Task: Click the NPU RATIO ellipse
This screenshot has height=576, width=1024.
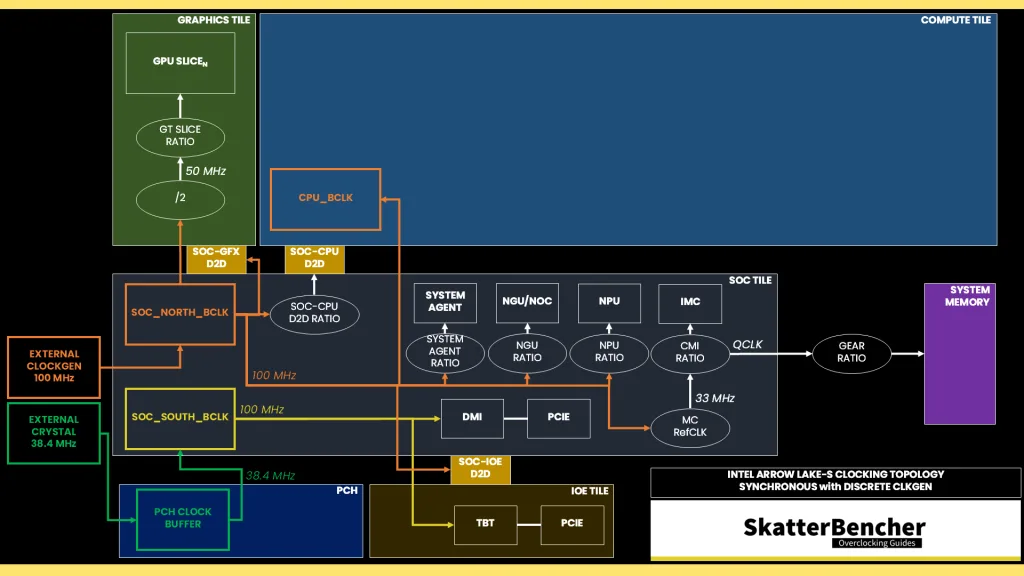Action: pos(609,353)
